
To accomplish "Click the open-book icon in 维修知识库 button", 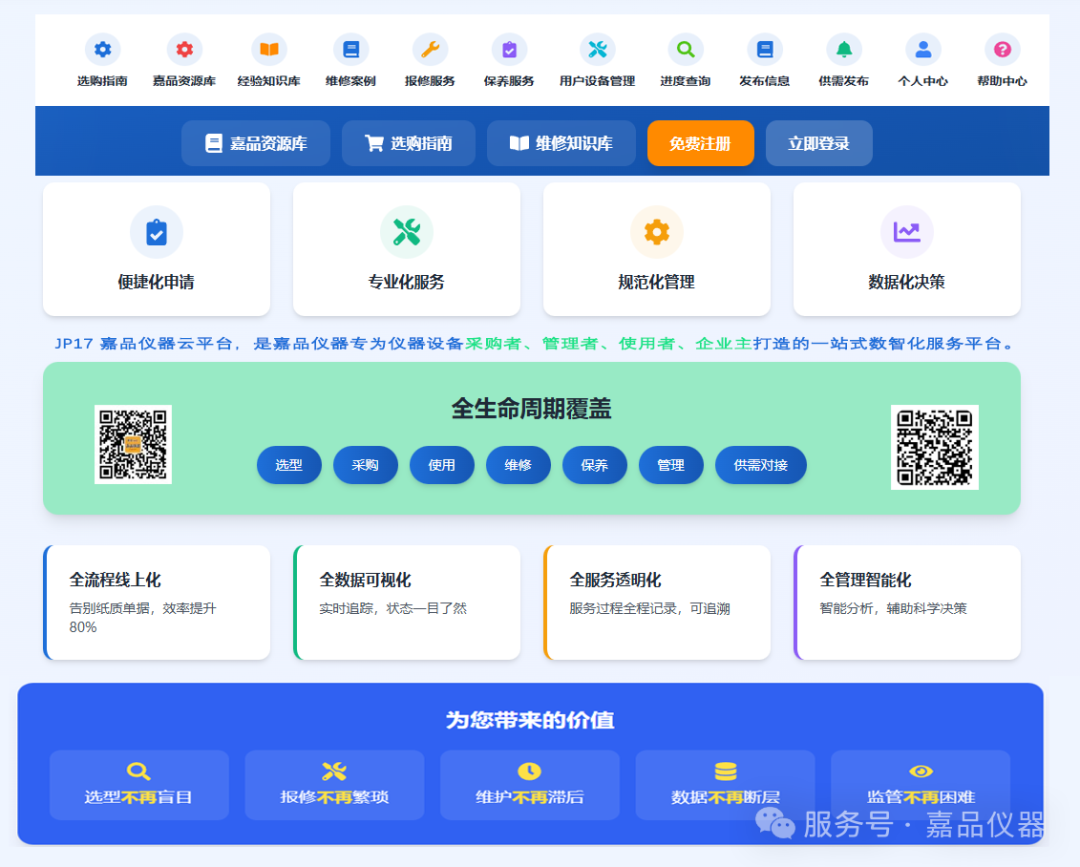I will click(x=519, y=143).
